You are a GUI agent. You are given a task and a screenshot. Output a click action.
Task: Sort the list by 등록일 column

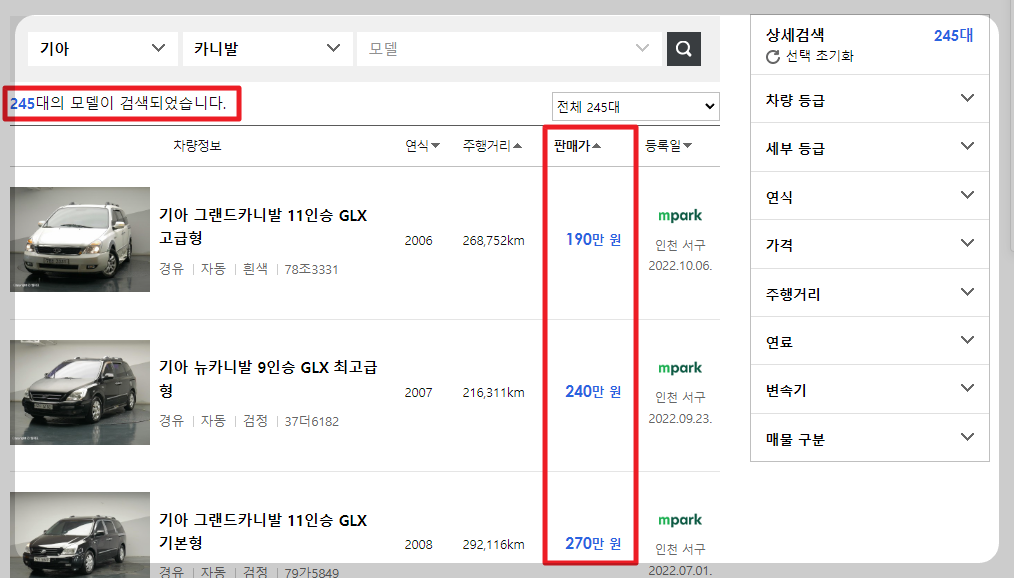669,145
